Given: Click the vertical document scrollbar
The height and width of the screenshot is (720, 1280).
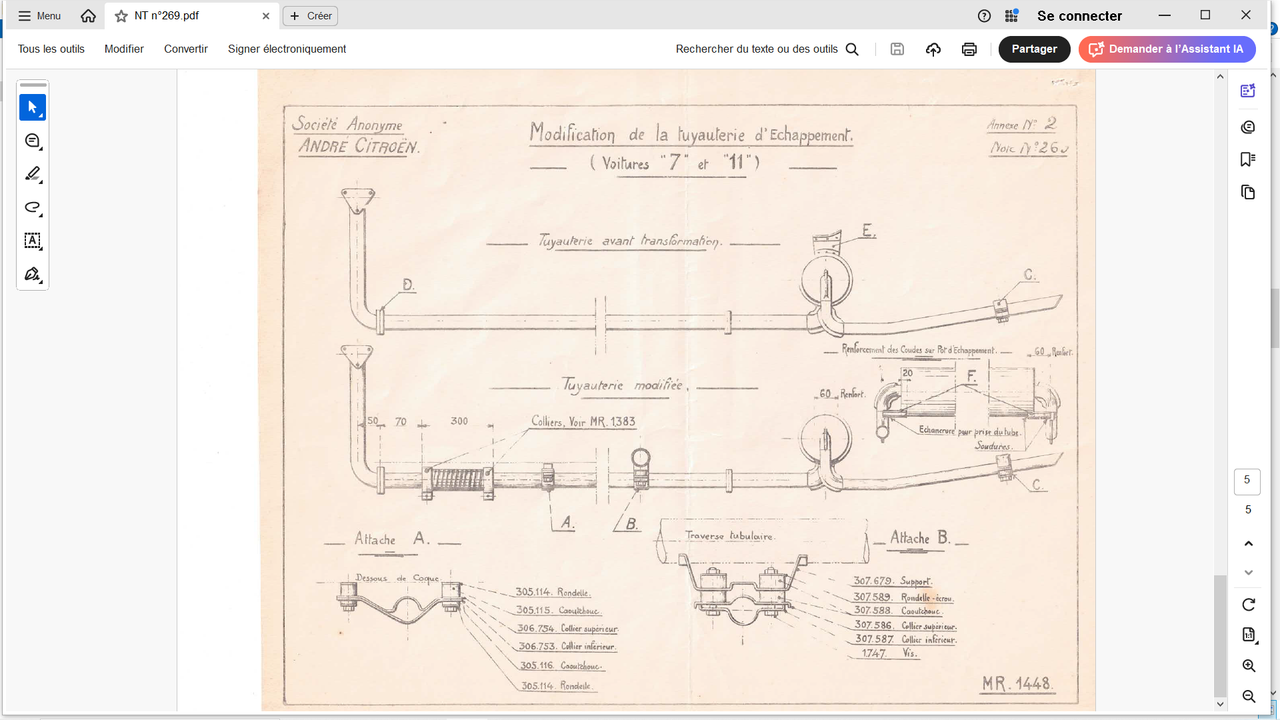Looking at the screenshot, I should [1220, 635].
